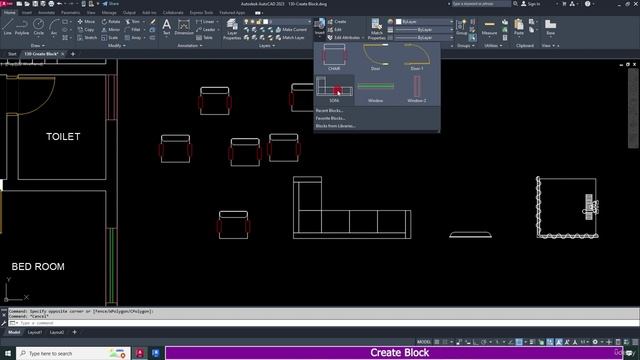This screenshot has width=640, height=360.
Task: Expand the Annotation panel
Action: click(190, 46)
